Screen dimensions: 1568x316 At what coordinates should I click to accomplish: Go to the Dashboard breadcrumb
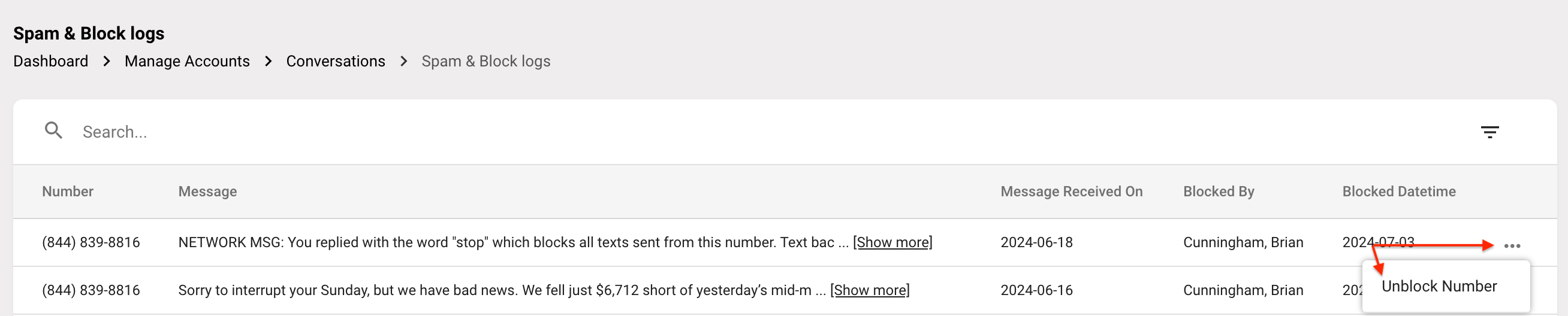(50, 62)
